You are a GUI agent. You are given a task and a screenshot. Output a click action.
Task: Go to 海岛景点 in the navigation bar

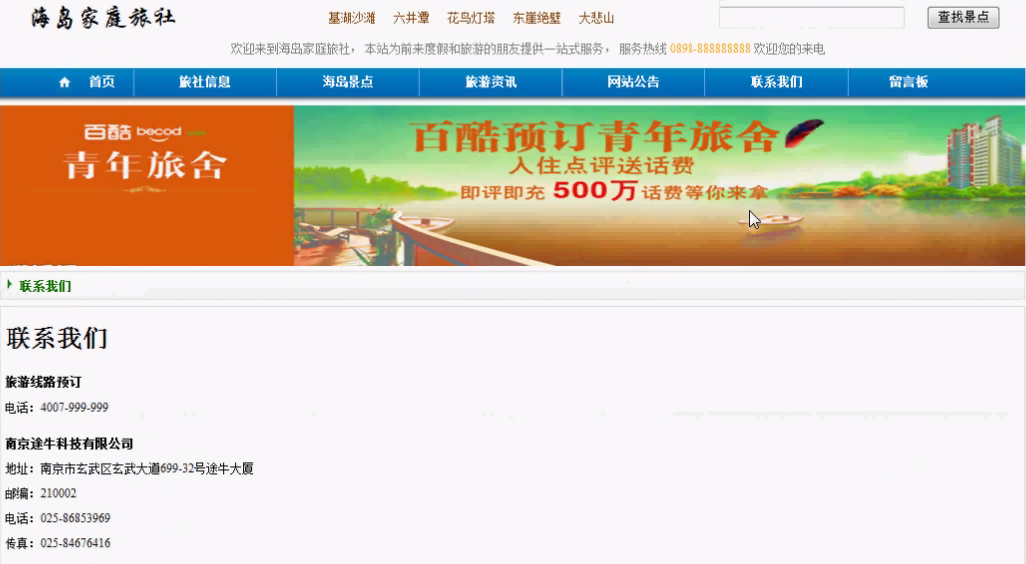coord(347,82)
